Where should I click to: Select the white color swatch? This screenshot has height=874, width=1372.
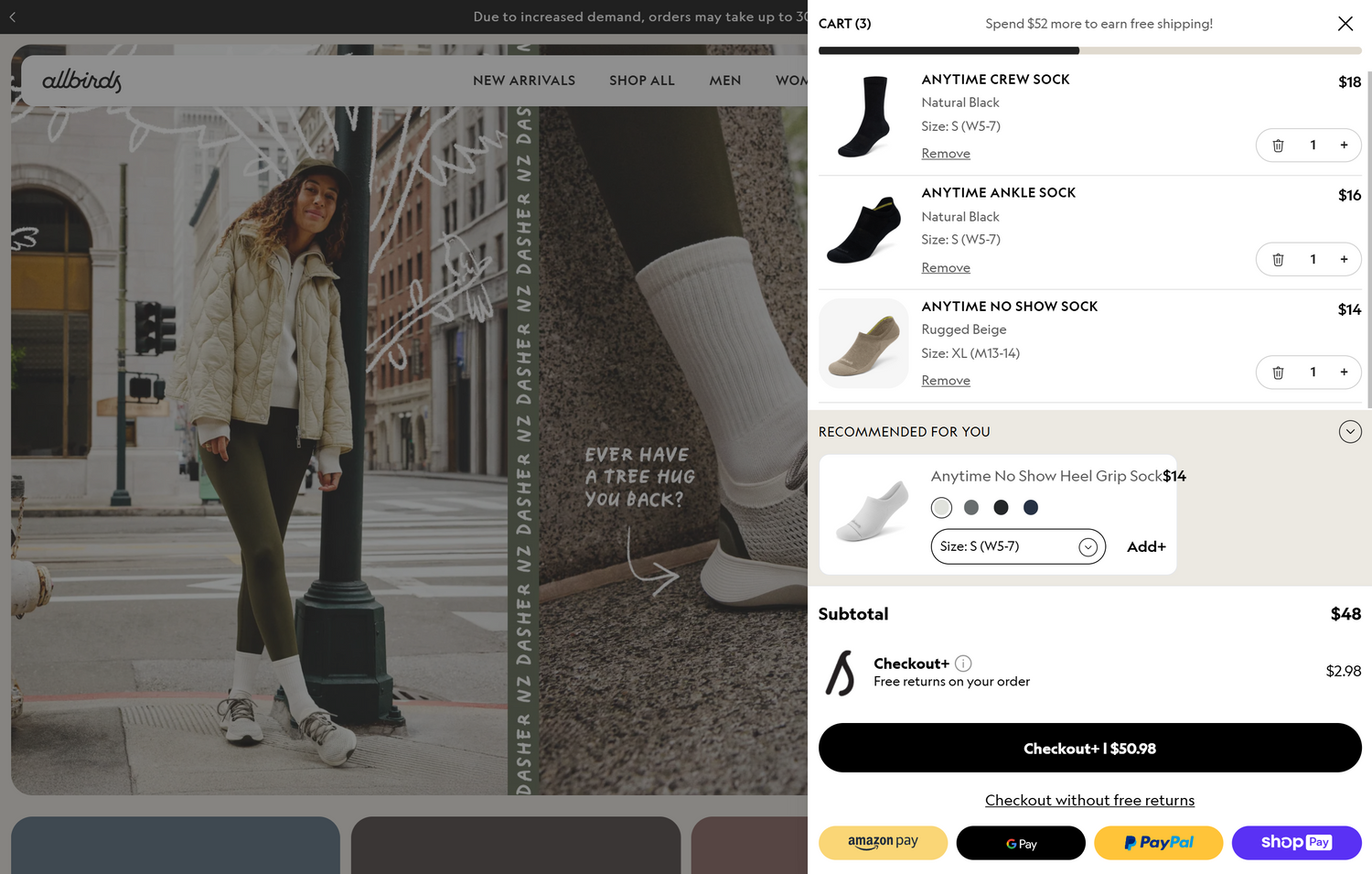coord(941,507)
